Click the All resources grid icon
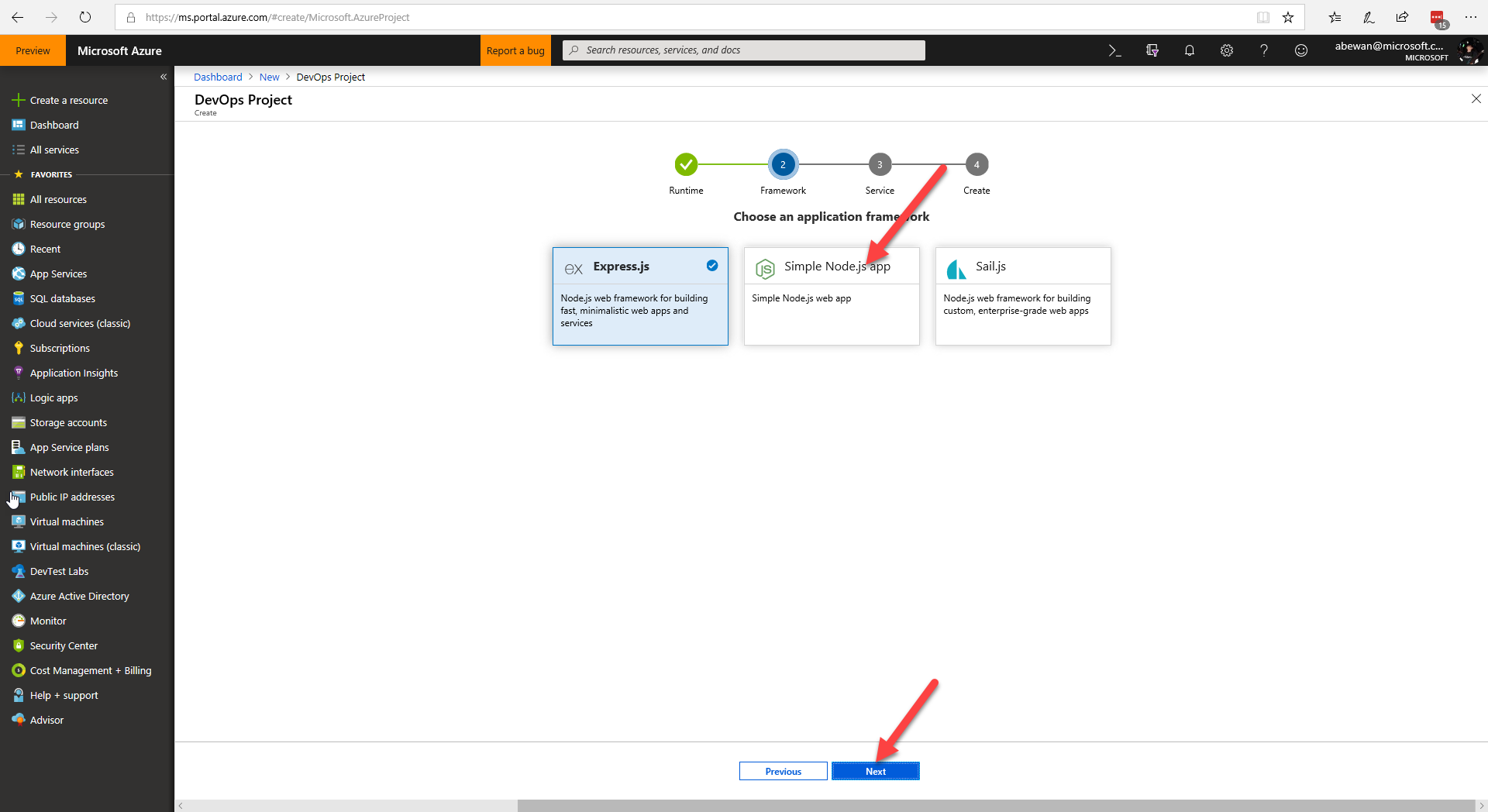Viewport: 1488px width, 812px height. click(x=19, y=199)
